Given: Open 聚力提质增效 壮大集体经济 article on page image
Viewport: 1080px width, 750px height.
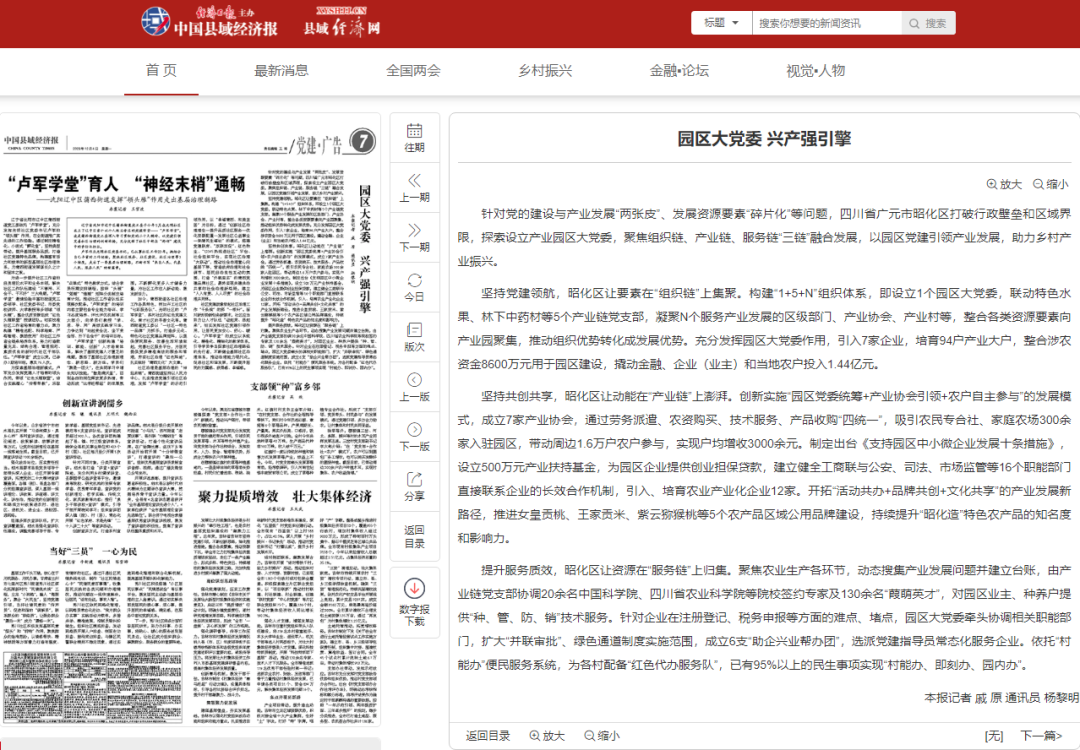Looking at the screenshot, I should (x=284, y=497).
